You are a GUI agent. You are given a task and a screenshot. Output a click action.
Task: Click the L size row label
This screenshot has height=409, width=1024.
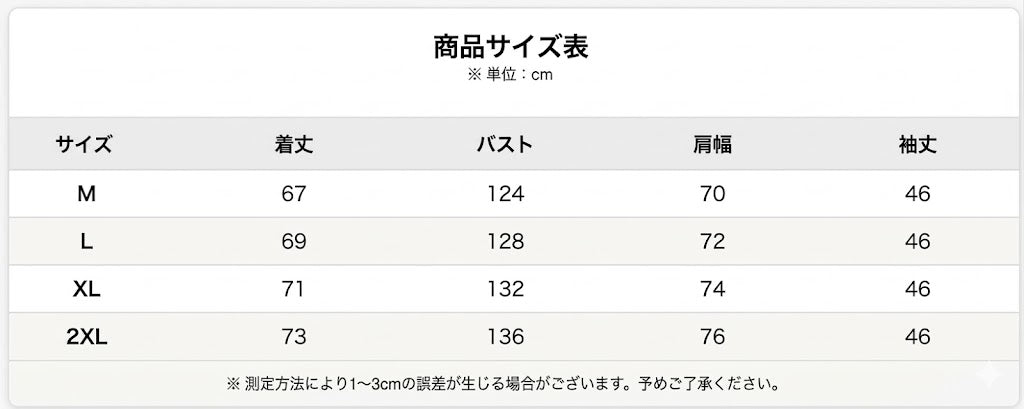click(x=86, y=242)
